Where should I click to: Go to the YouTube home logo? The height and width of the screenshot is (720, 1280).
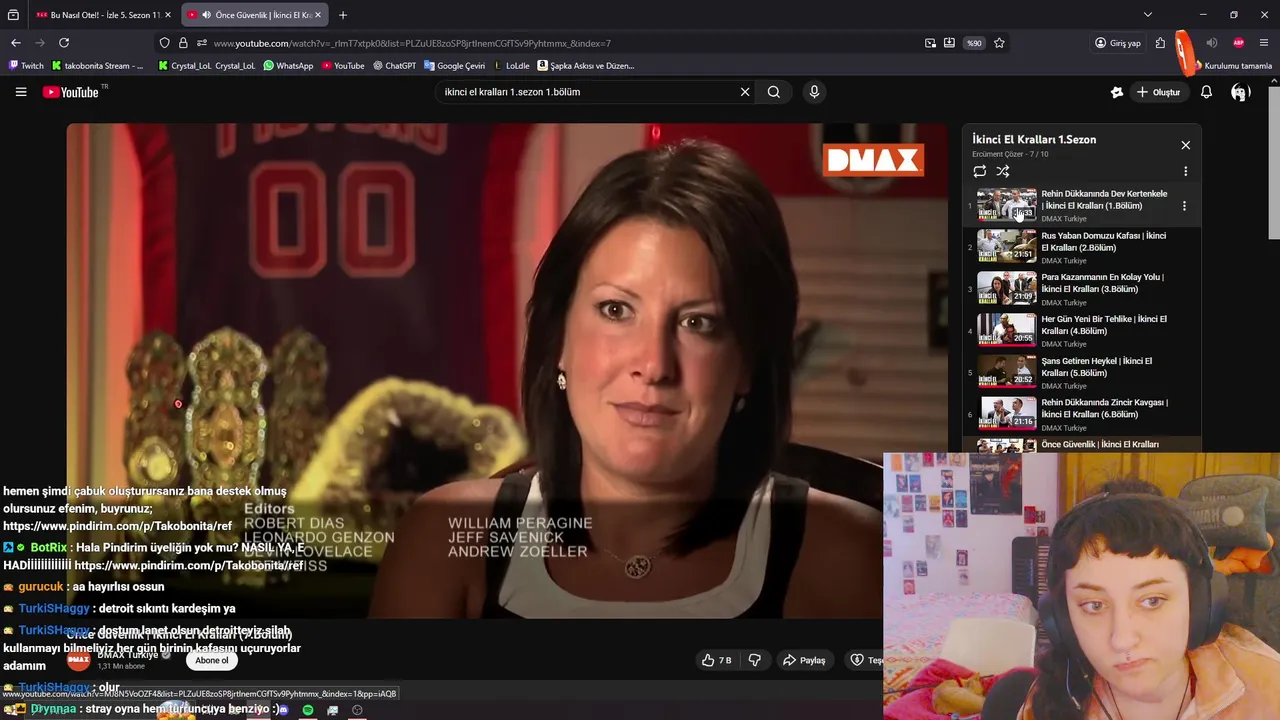pos(70,92)
